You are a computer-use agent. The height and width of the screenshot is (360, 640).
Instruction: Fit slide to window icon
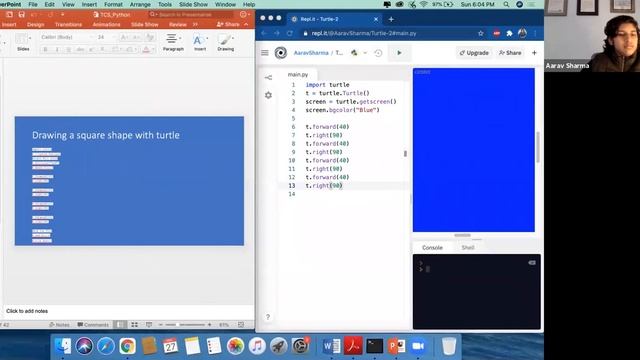pyautogui.click(x=241, y=324)
